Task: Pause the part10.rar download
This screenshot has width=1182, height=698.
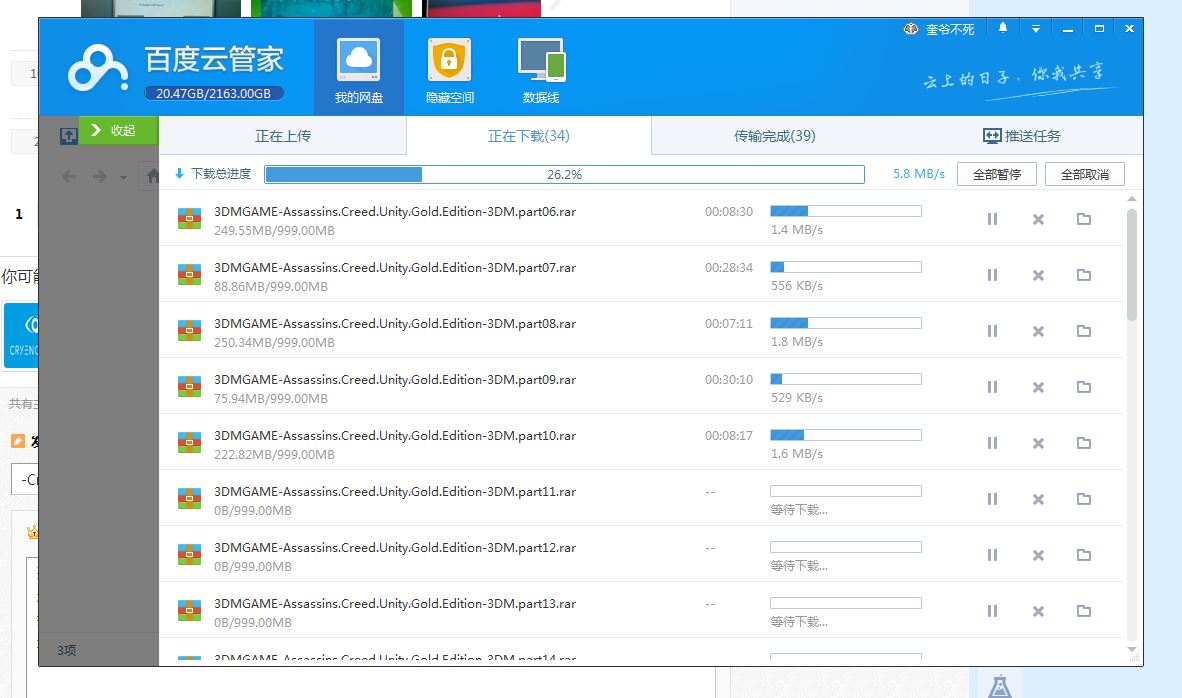Action: [992, 443]
